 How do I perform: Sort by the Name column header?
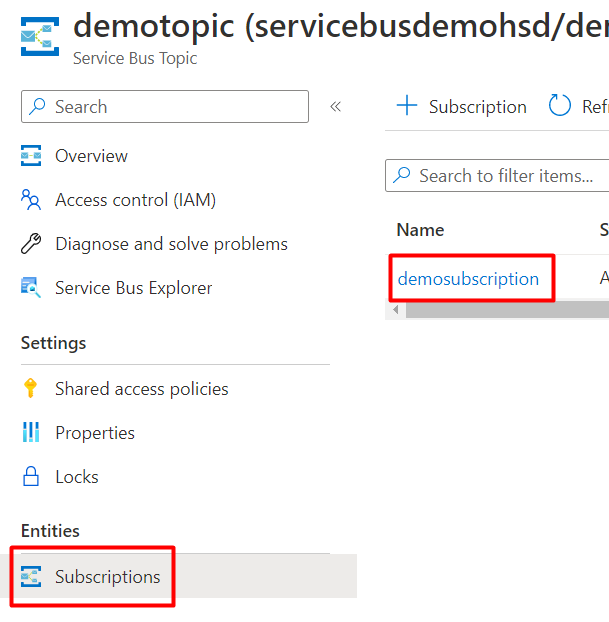tap(420, 230)
